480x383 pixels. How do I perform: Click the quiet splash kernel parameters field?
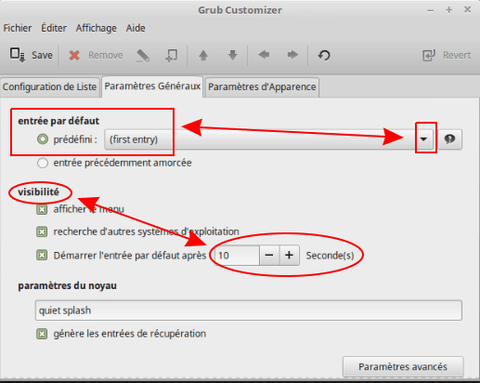tap(248, 311)
